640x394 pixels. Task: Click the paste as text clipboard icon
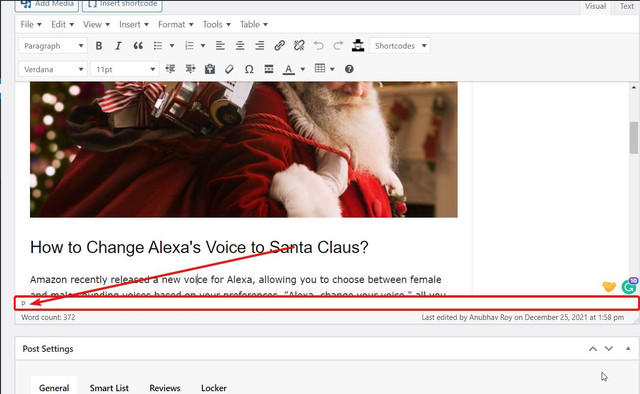point(210,69)
